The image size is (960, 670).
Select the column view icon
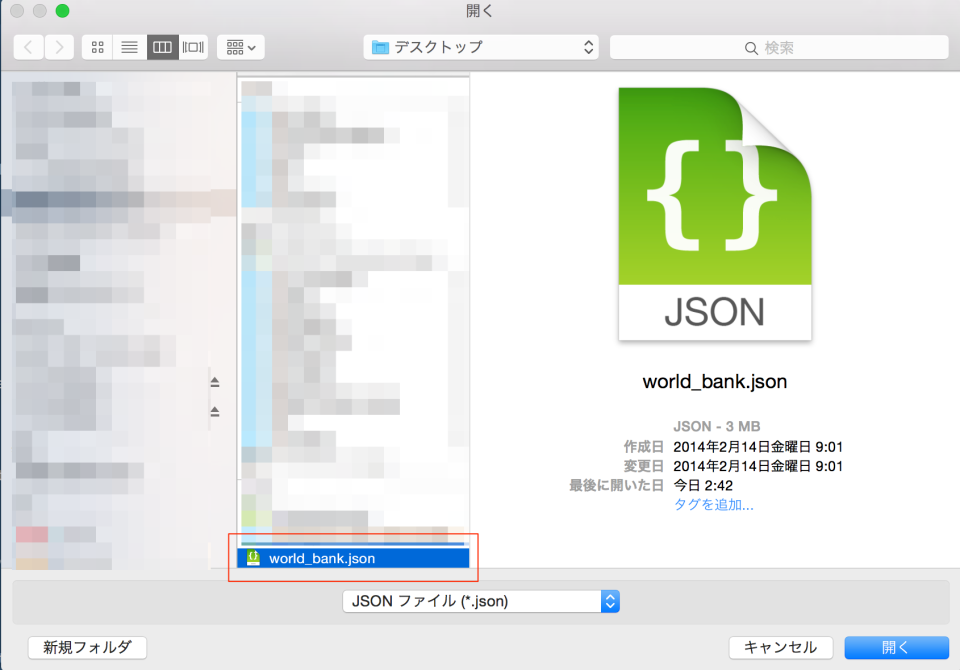(x=162, y=46)
